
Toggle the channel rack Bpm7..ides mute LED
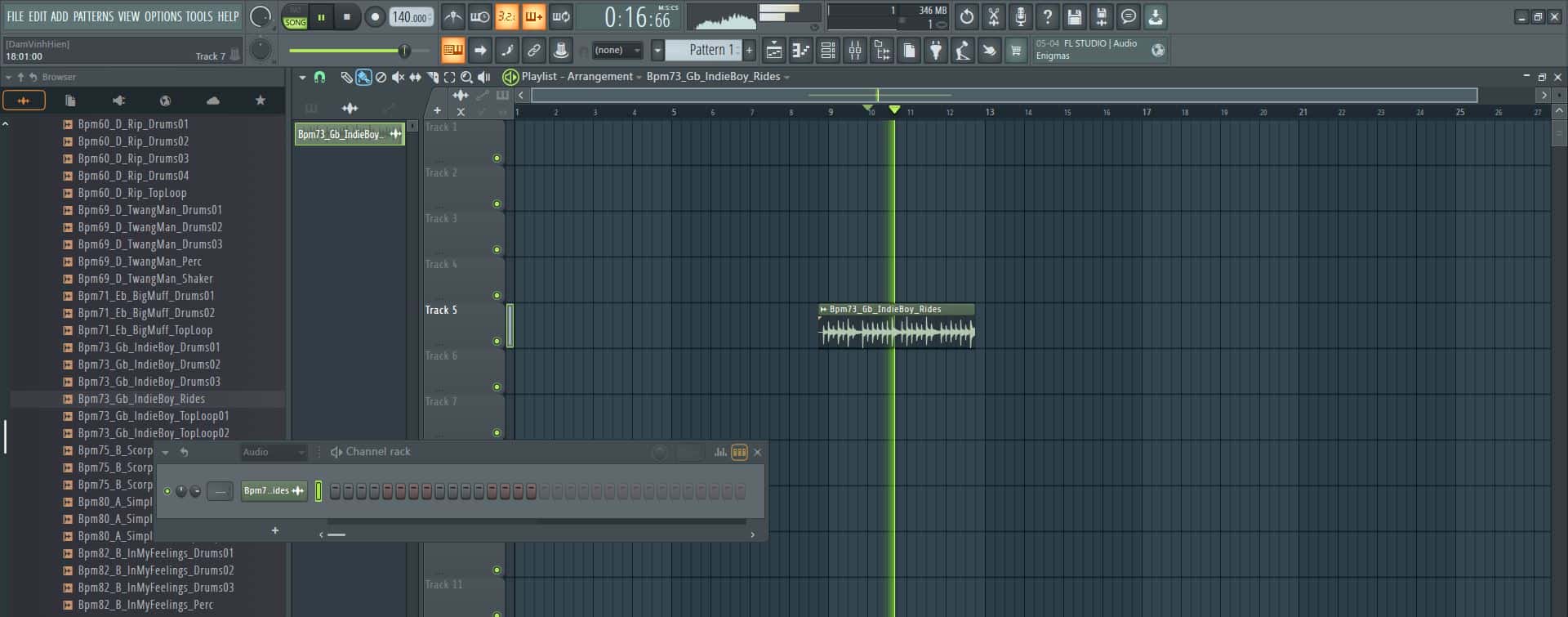(167, 491)
